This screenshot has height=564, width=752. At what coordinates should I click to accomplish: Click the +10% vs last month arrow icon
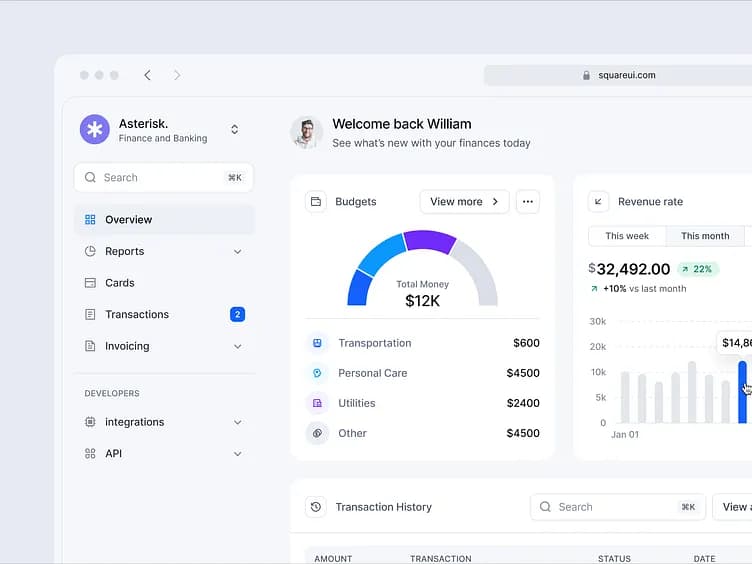[x=594, y=289]
